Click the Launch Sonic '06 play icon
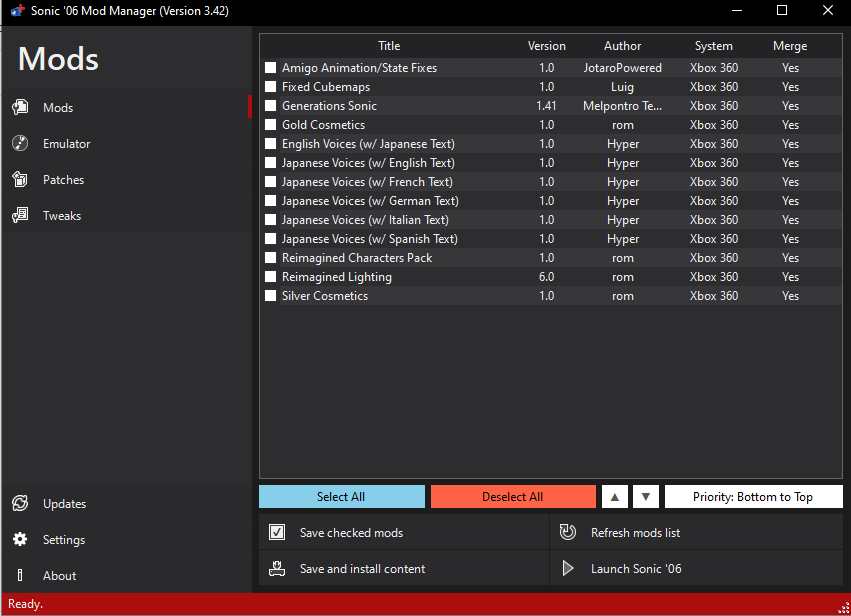Screen dimensions: 851x616 coord(568,568)
